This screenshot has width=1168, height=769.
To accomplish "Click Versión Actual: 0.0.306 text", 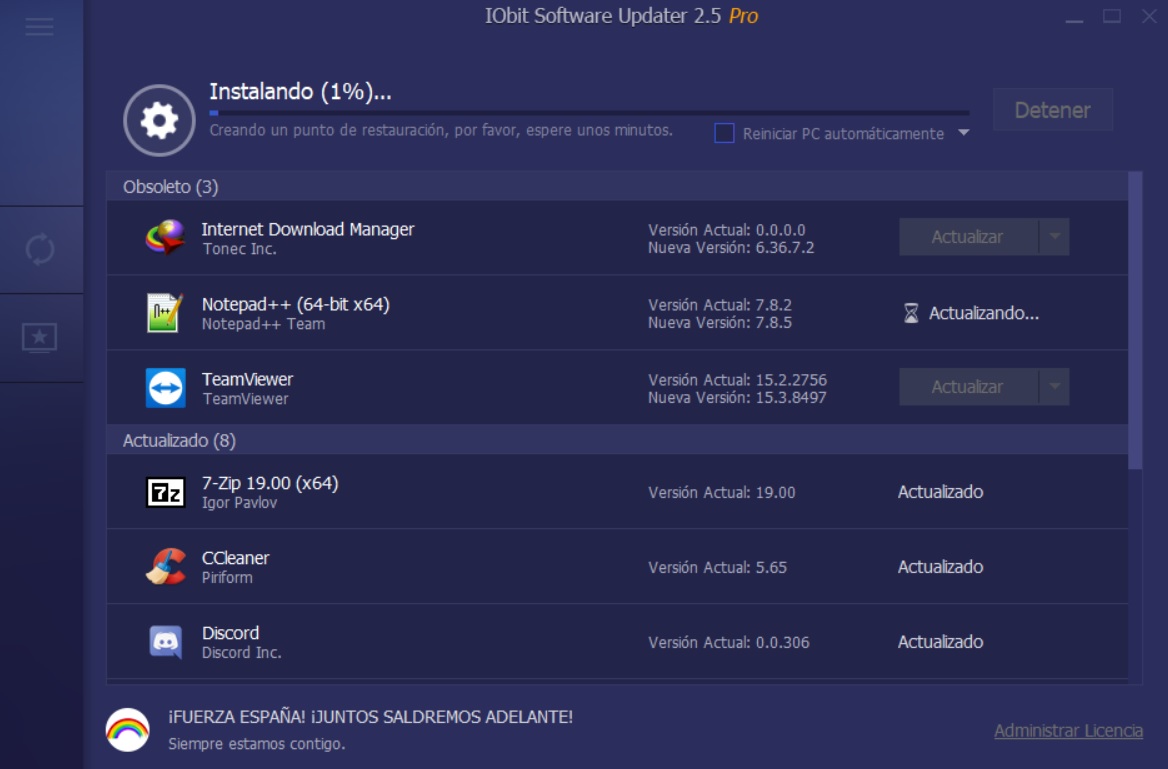I will point(729,642).
